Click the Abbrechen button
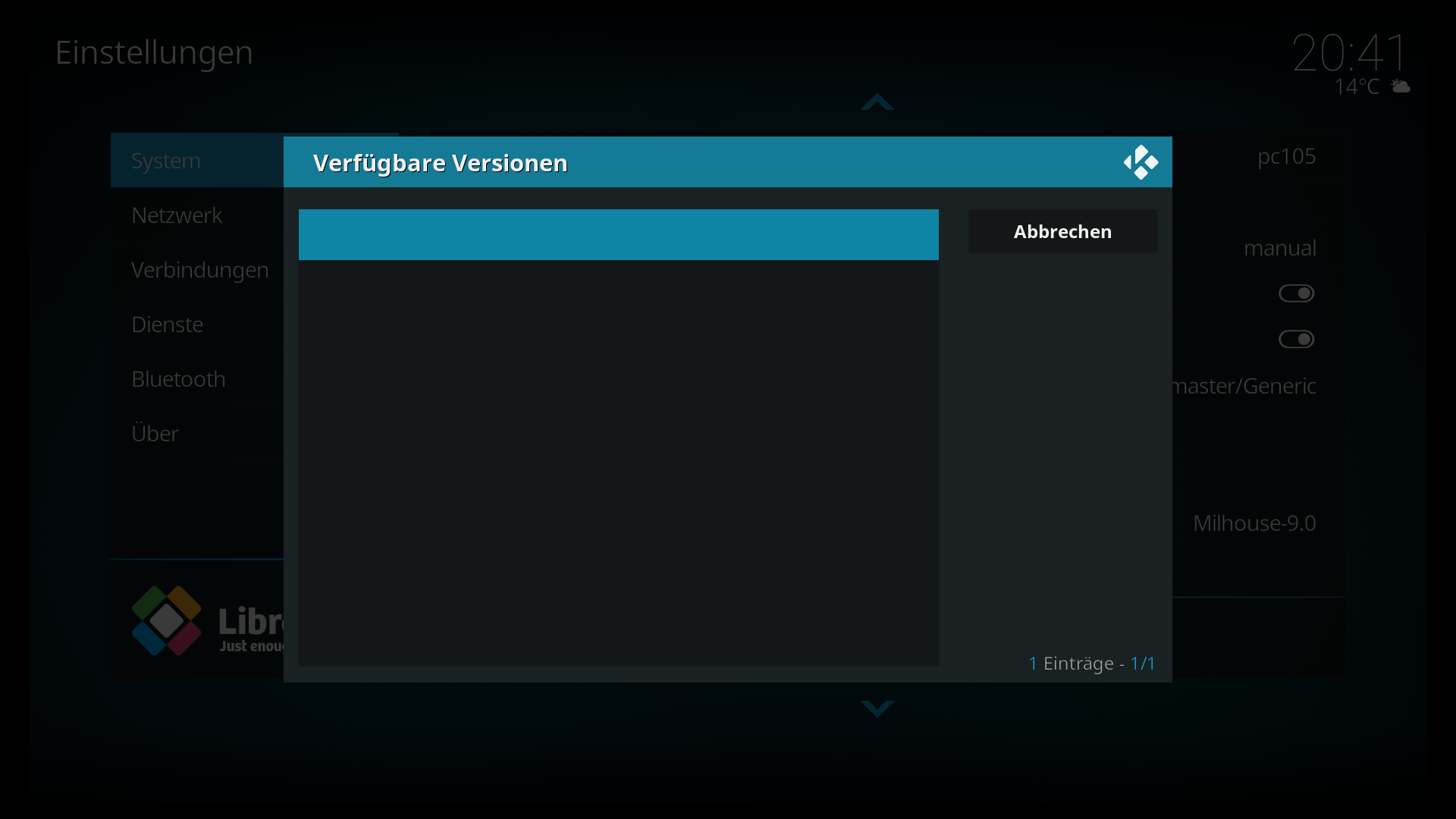The height and width of the screenshot is (819, 1456). pyautogui.click(x=1062, y=231)
